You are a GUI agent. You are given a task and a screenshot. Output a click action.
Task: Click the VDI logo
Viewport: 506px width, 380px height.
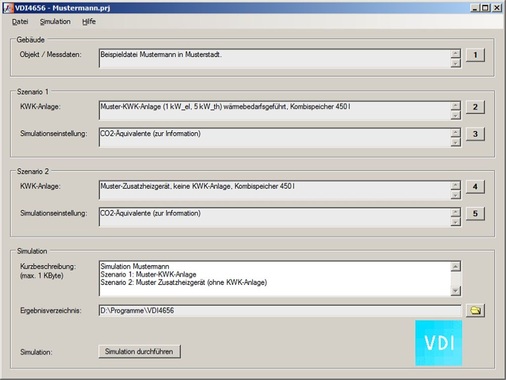(x=439, y=343)
